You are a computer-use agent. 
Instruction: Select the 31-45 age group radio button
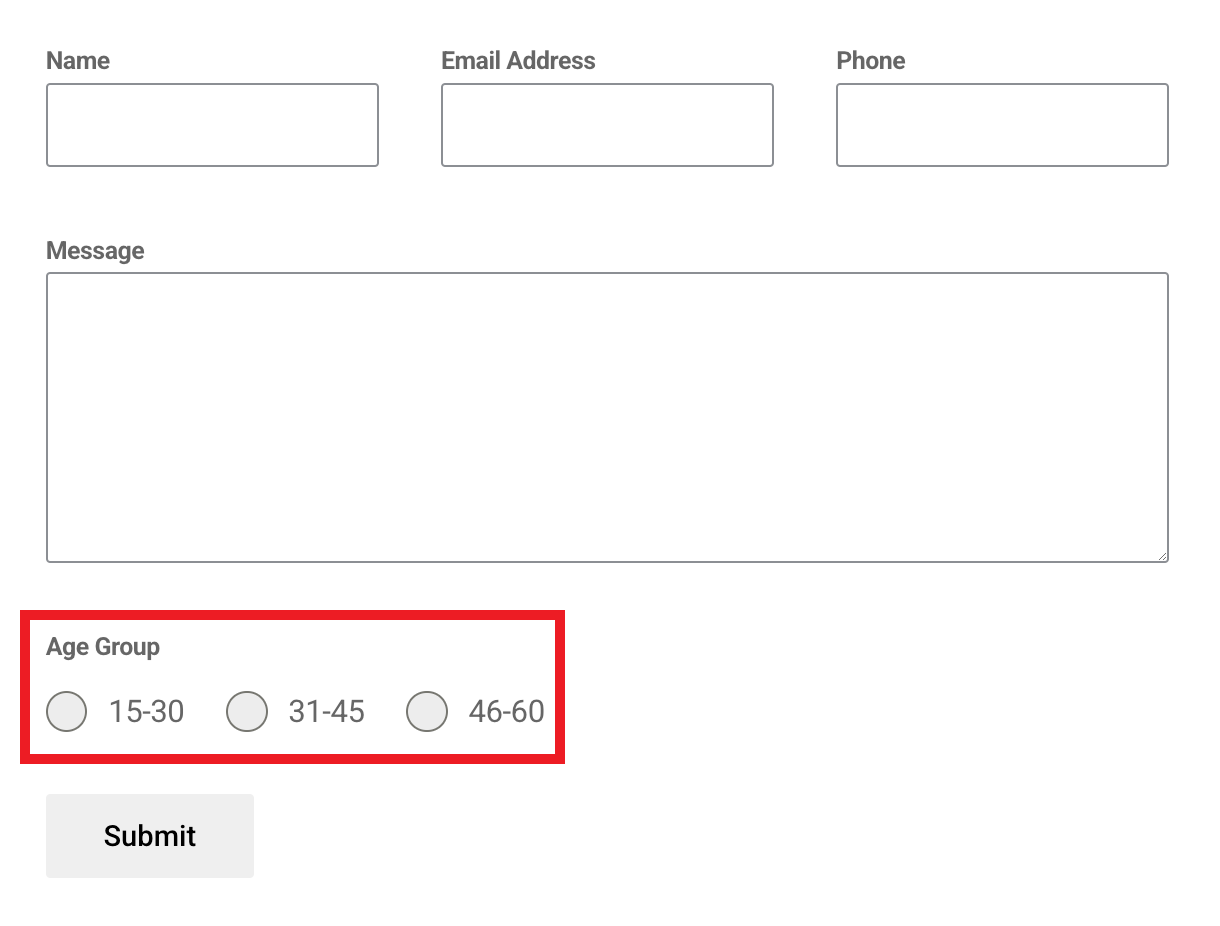point(247,711)
